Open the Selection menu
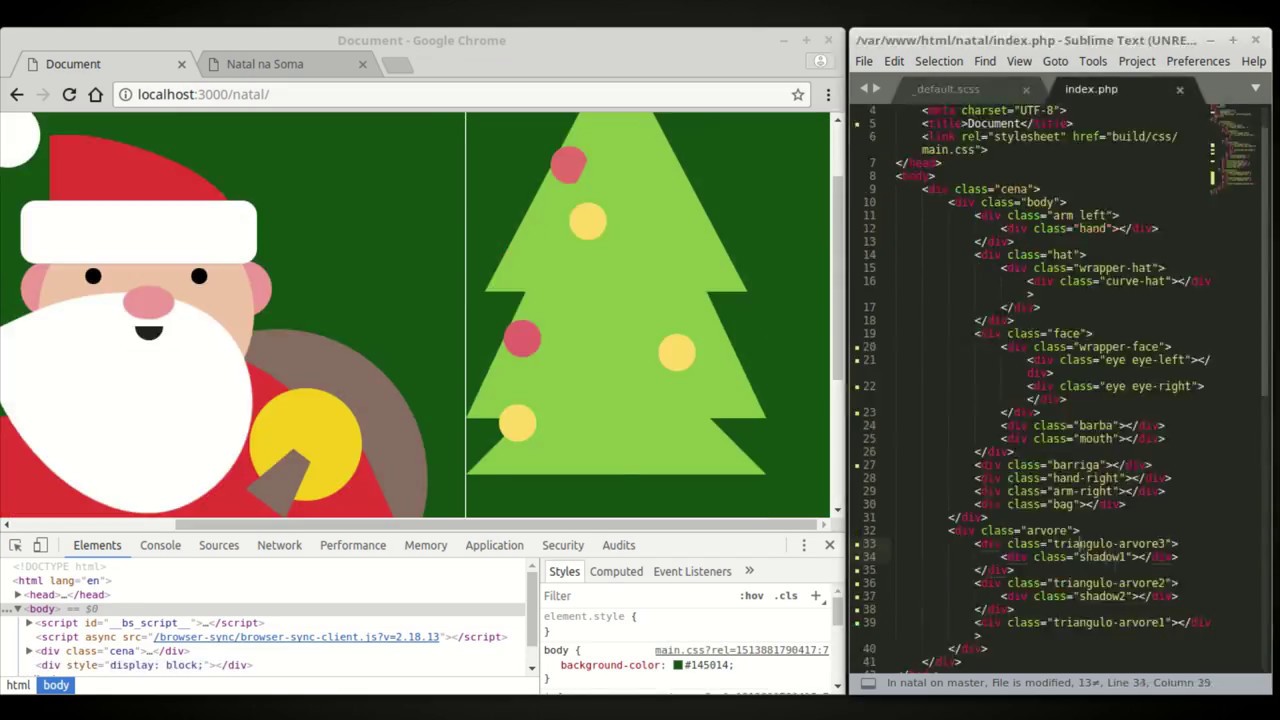This screenshot has height=720, width=1280. click(x=939, y=61)
